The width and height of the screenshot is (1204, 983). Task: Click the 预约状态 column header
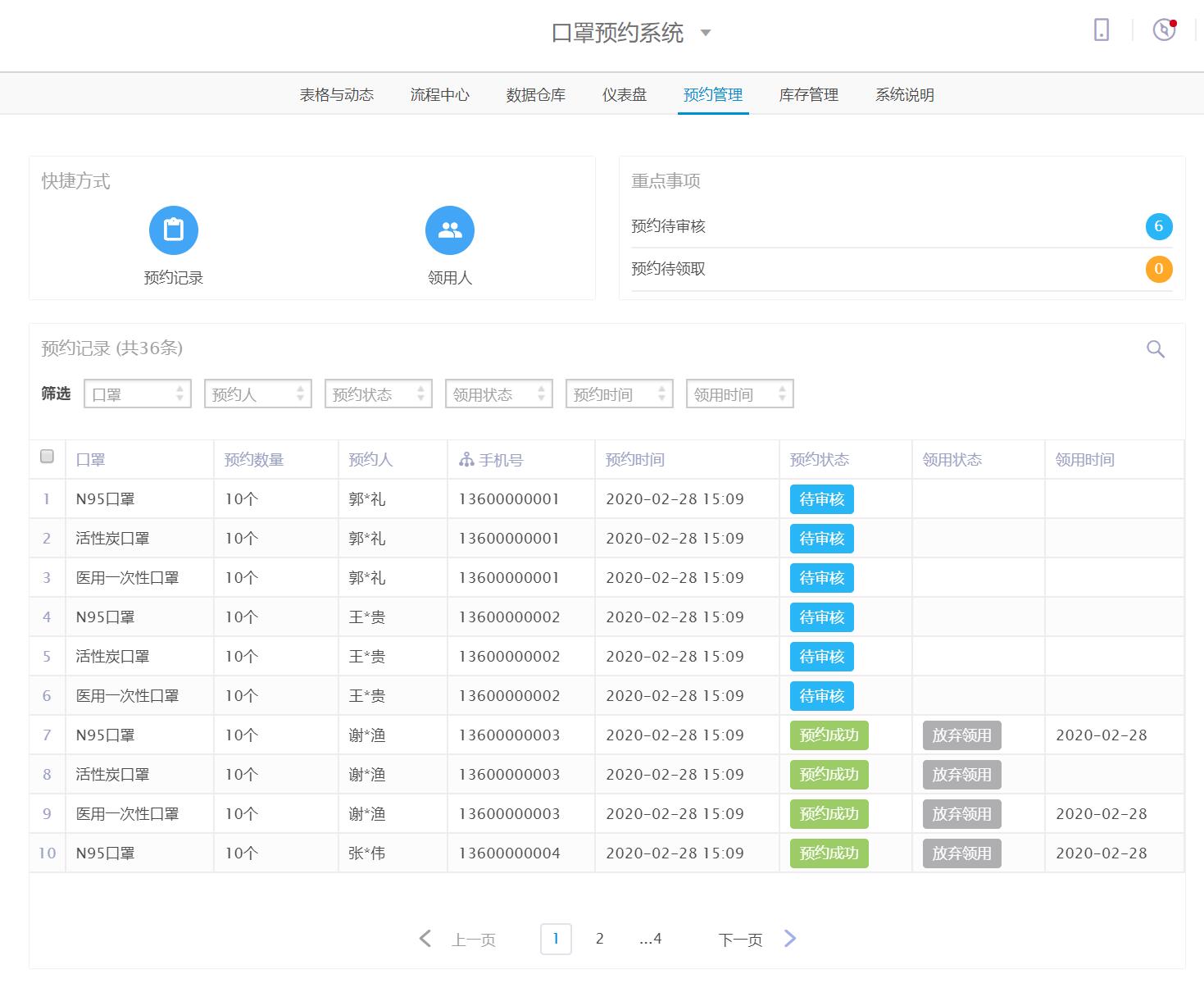coord(820,460)
